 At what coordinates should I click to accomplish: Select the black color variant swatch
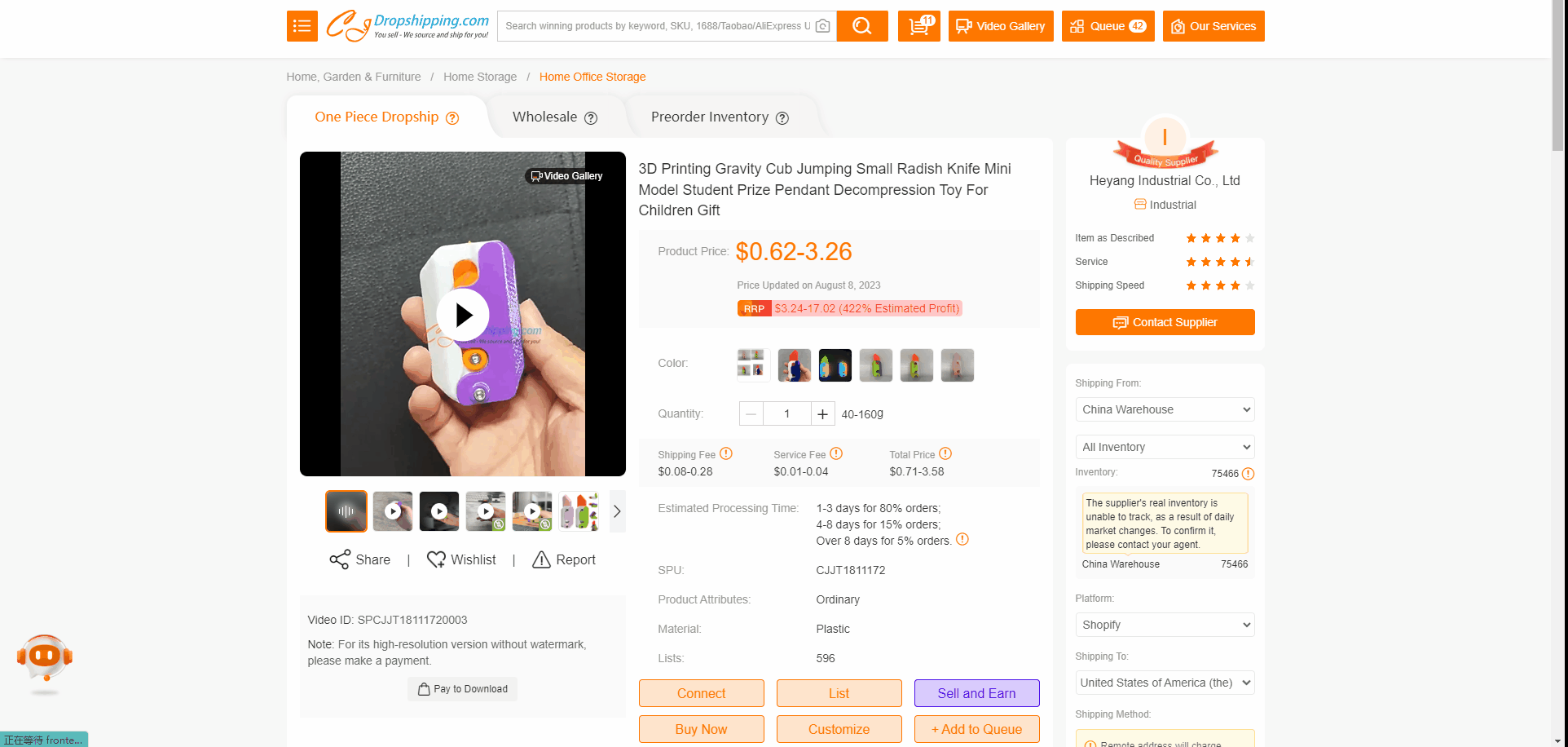(835, 365)
